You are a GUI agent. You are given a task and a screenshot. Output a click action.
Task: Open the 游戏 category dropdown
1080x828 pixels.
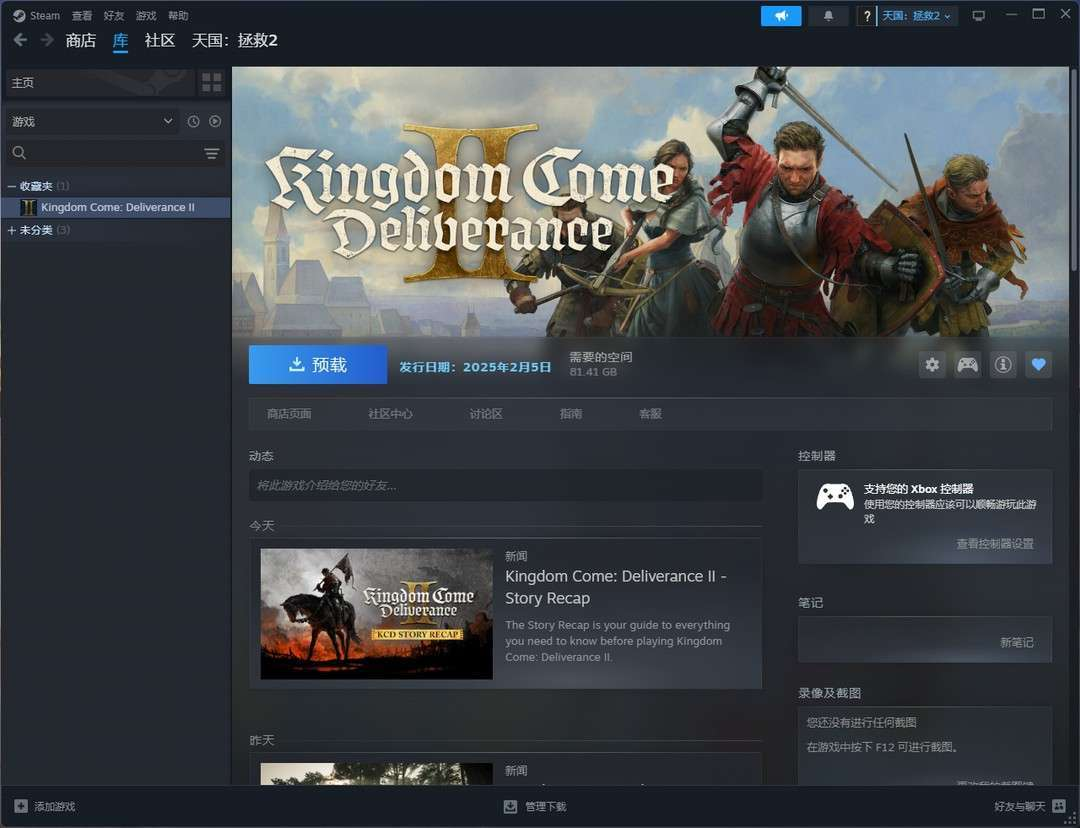point(92,121)
